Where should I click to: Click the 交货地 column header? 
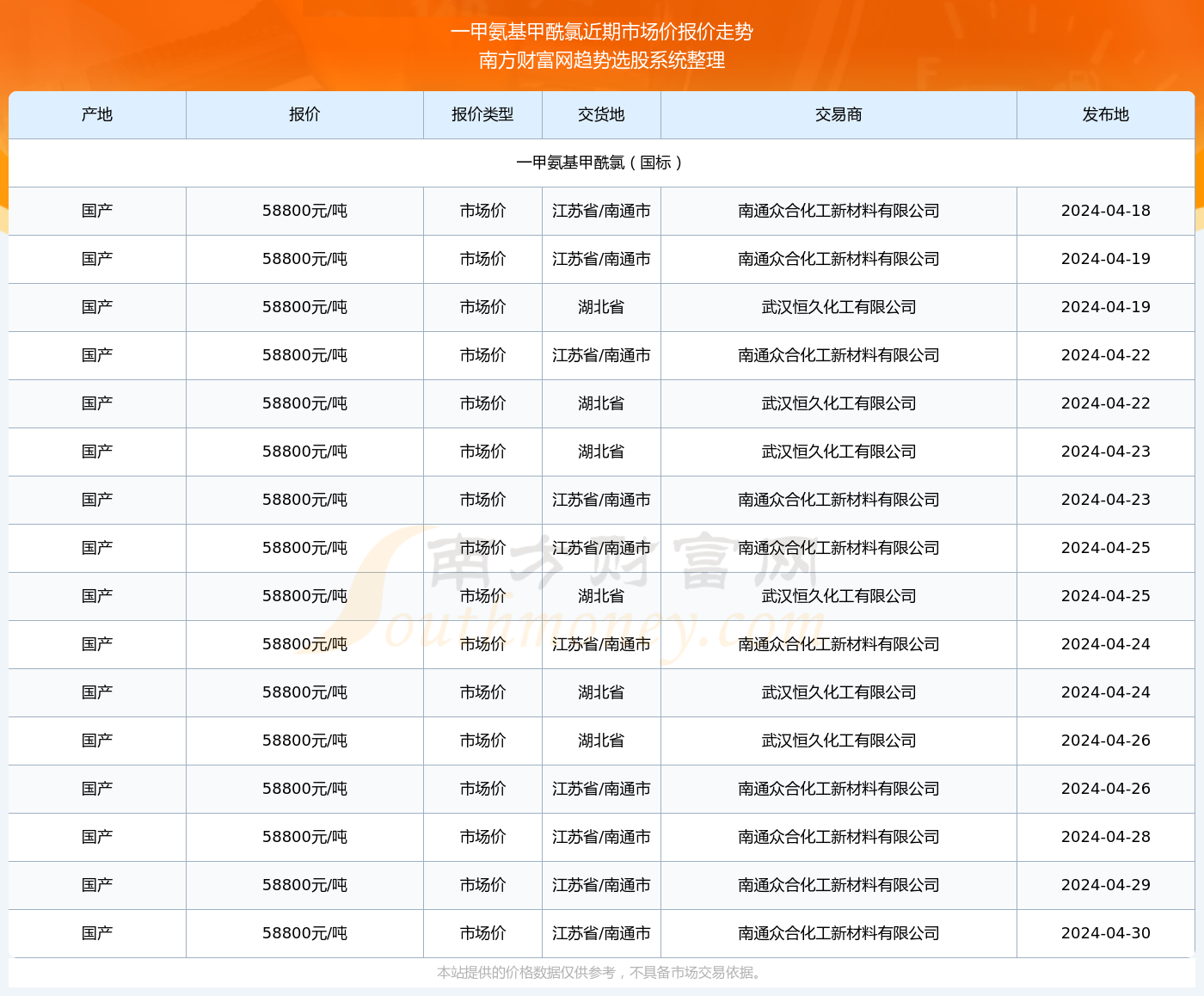click(x=601, y=114)
